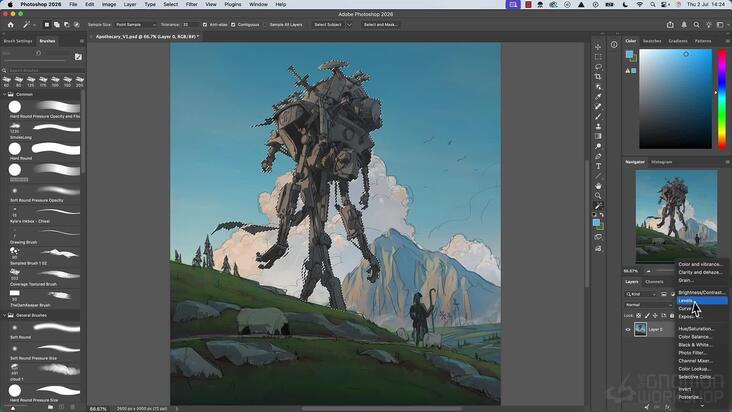Image resolution: width=732 pixels, height=412 pixels.
Task: Select the Clone Stamp tool
Action: tap(598, 126)
